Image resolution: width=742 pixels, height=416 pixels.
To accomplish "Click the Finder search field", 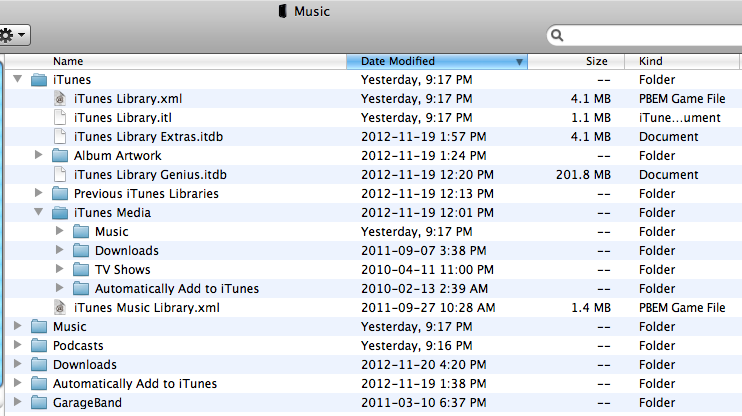I will (x=645, y=35).
